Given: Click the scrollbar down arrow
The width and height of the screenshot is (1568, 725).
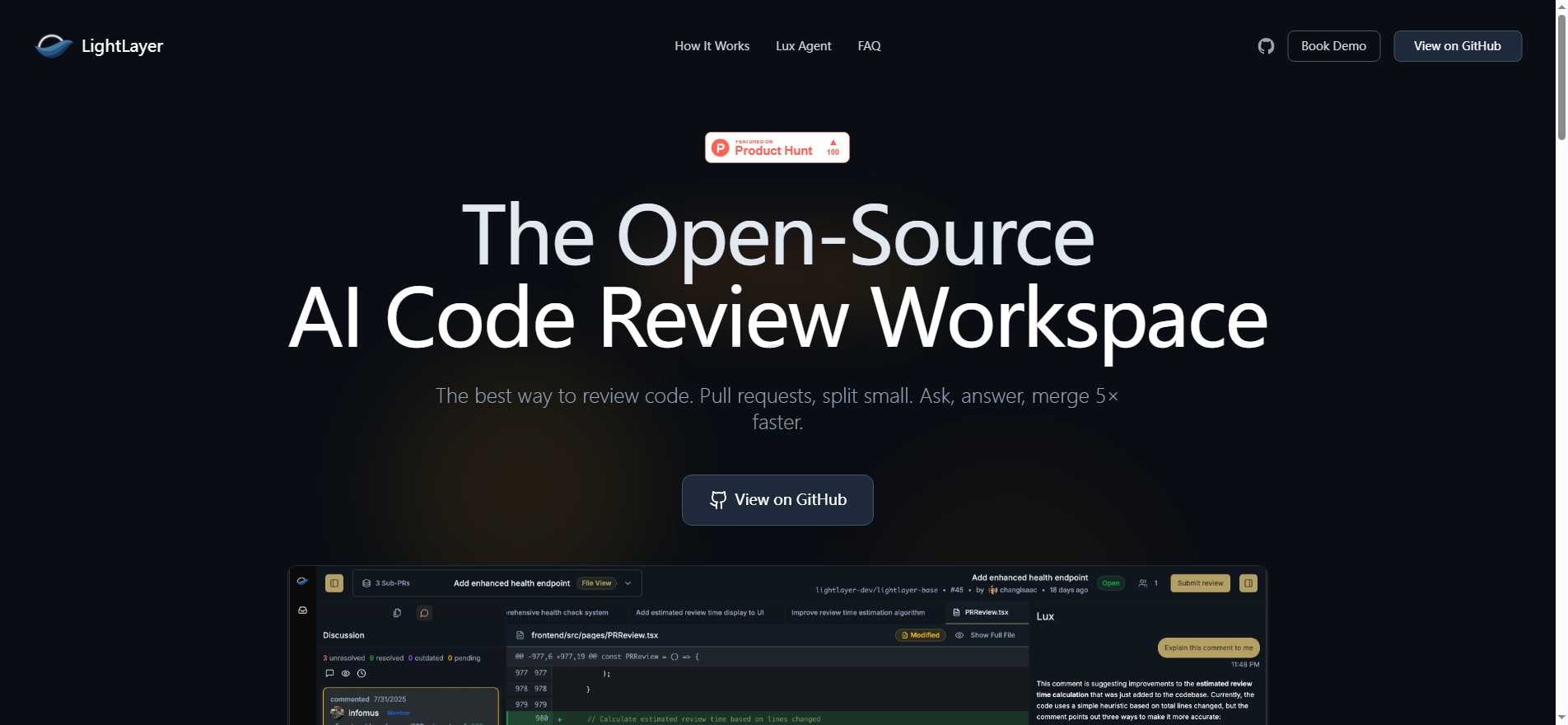Looking at the screenshot, I should point(1561,718).
